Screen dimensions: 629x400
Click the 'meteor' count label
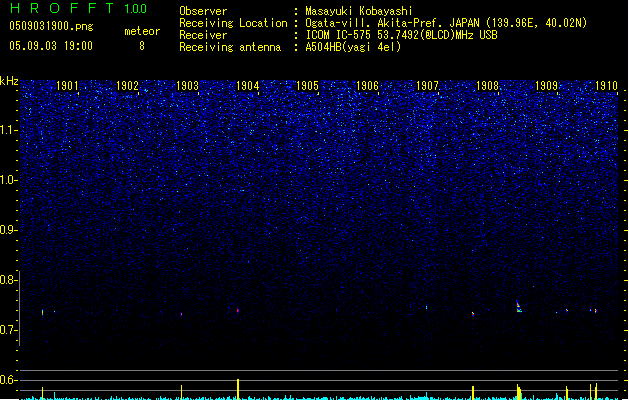[142, 31]
